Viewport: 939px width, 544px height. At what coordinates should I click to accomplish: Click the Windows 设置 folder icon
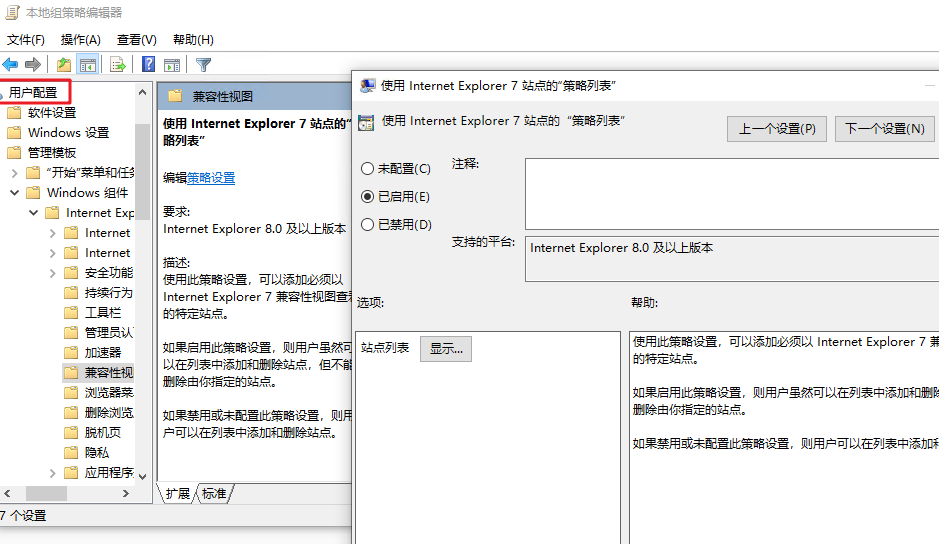tap(14, 132)
